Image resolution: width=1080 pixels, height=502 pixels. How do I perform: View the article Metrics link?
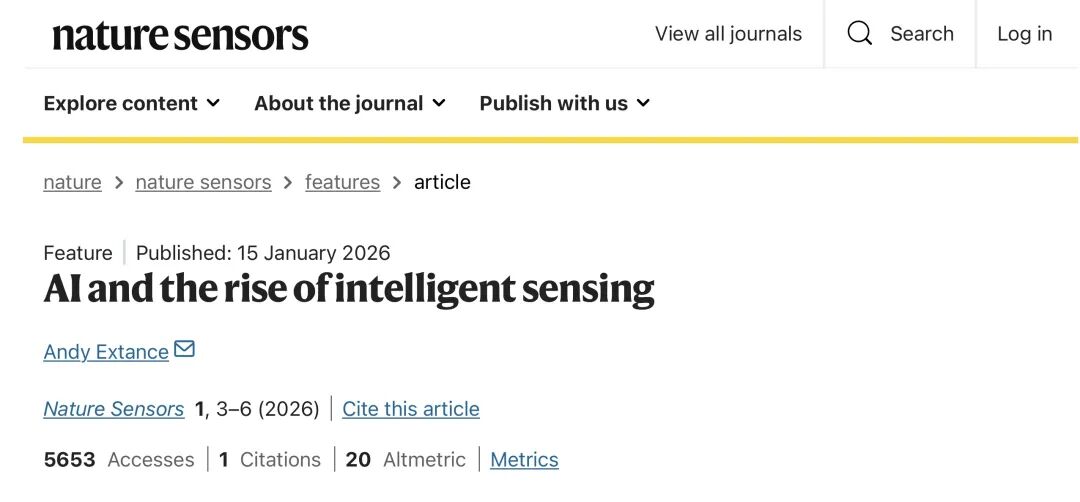pyautogui.click(x=524, y=460)
